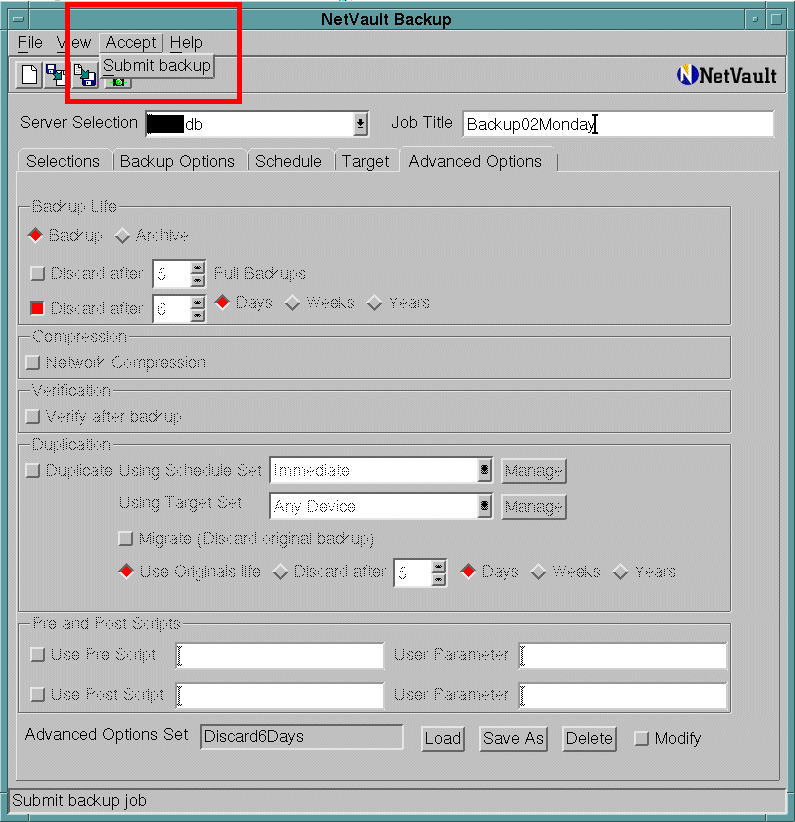Switch to the Backup Options tab

(x=177, y=161)
